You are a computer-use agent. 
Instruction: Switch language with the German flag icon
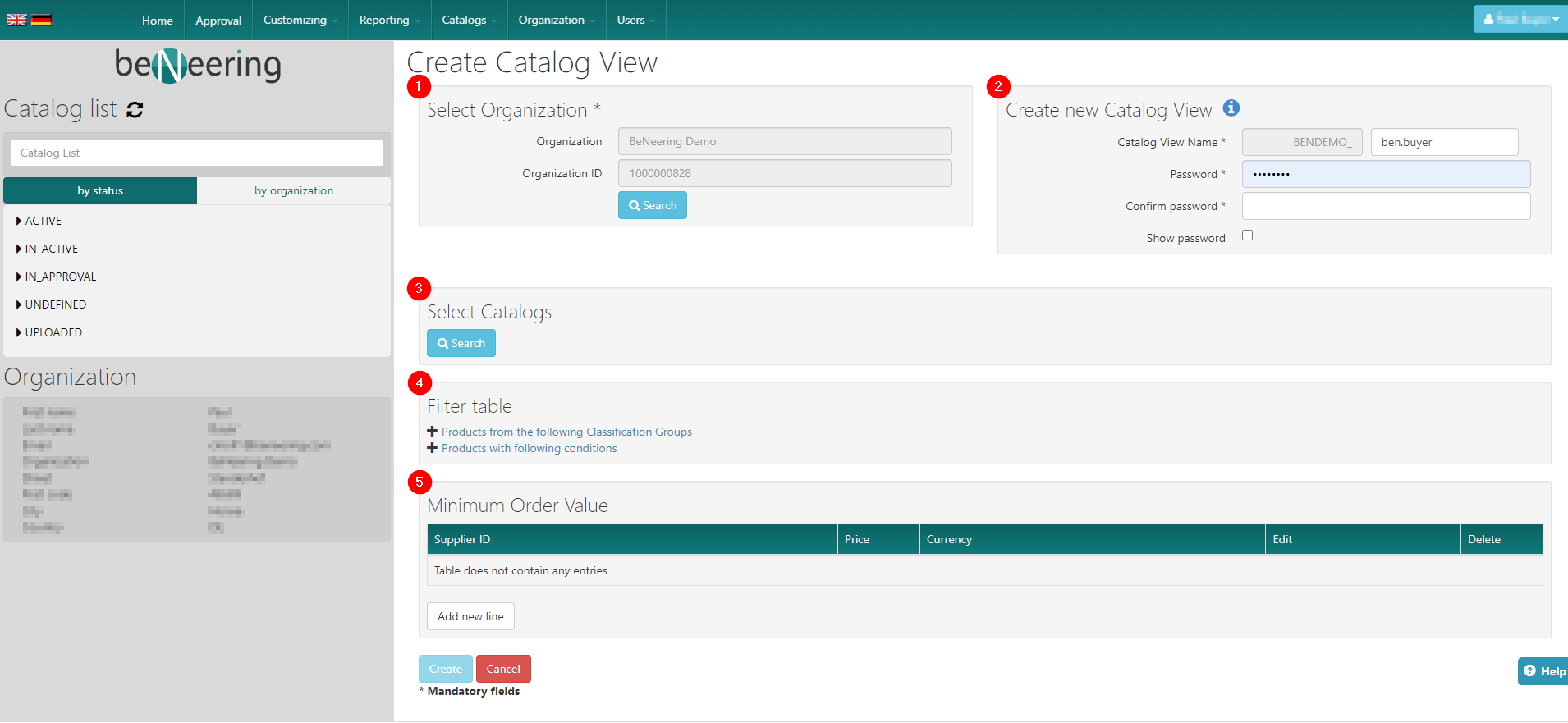coord(41,20)
